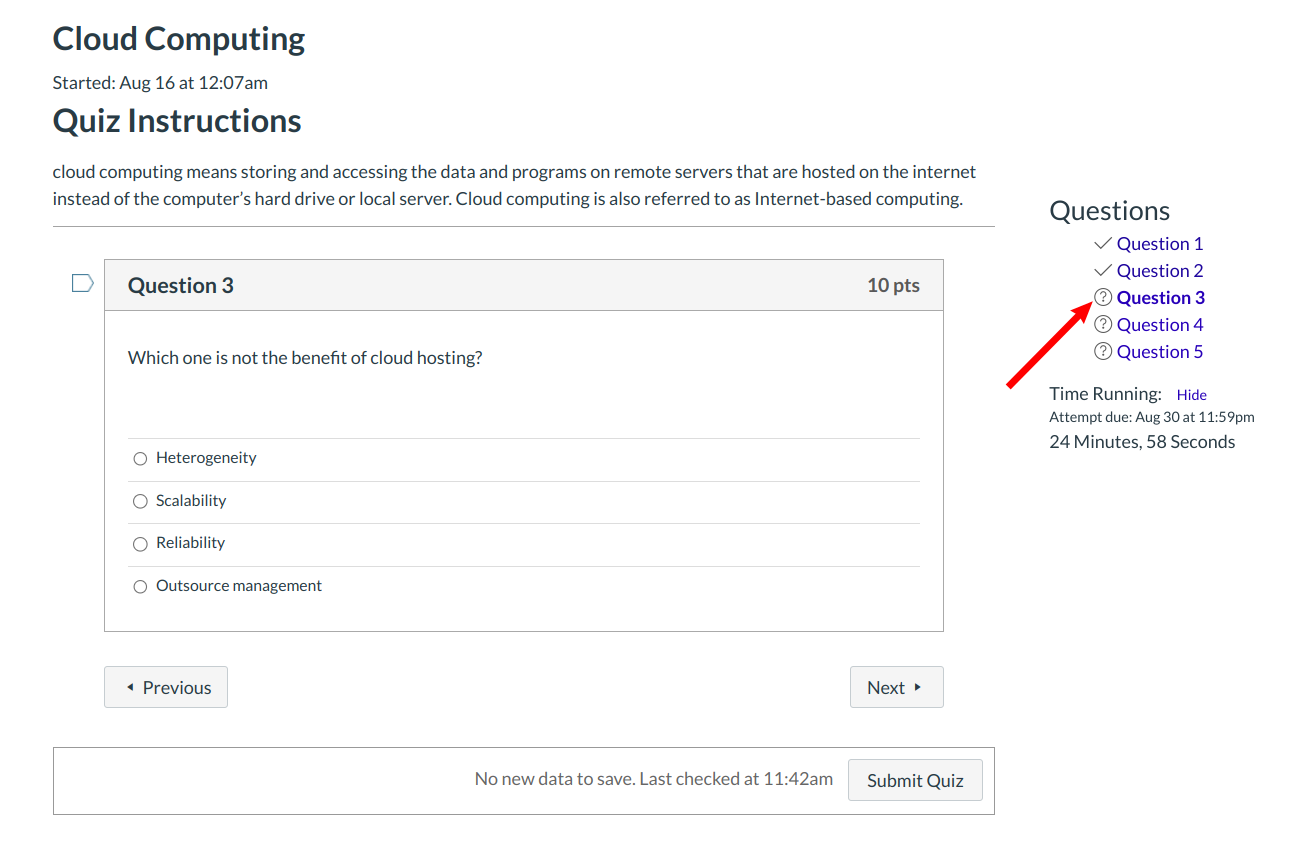The width and height of the screenshot is (1295, 866).
Task: Open Question 2 from the question list
Action: coord(1160,271)
